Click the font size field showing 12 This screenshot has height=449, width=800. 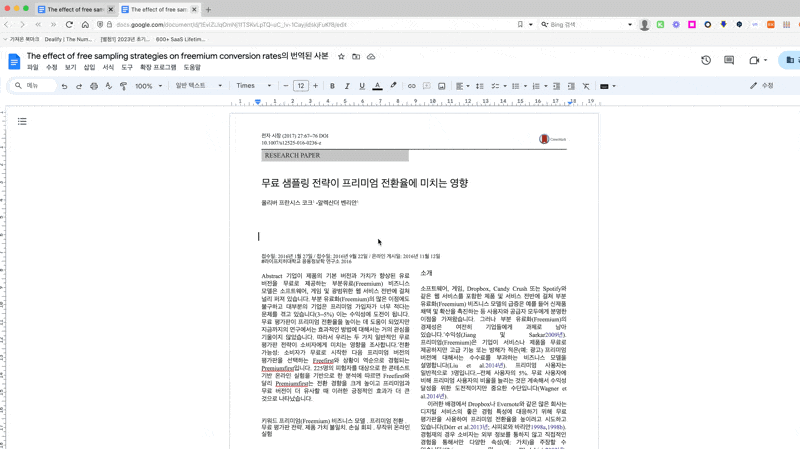tap(301, 86)
